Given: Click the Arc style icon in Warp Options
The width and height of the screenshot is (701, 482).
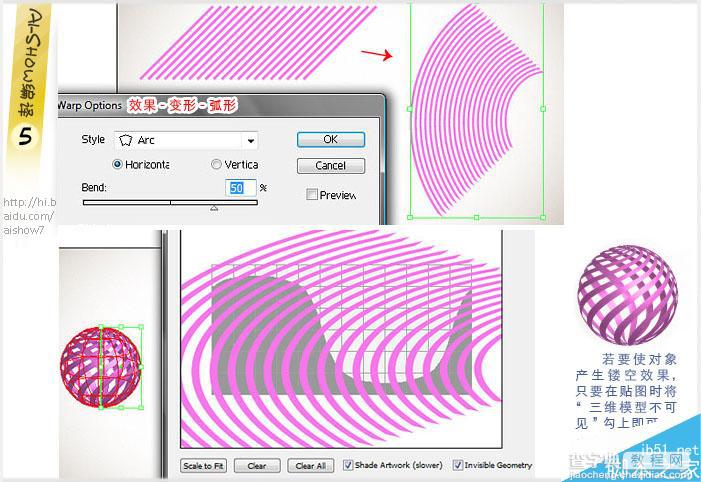Looking at the screenshot, I should pyautogui.click(x=126, y=140).
